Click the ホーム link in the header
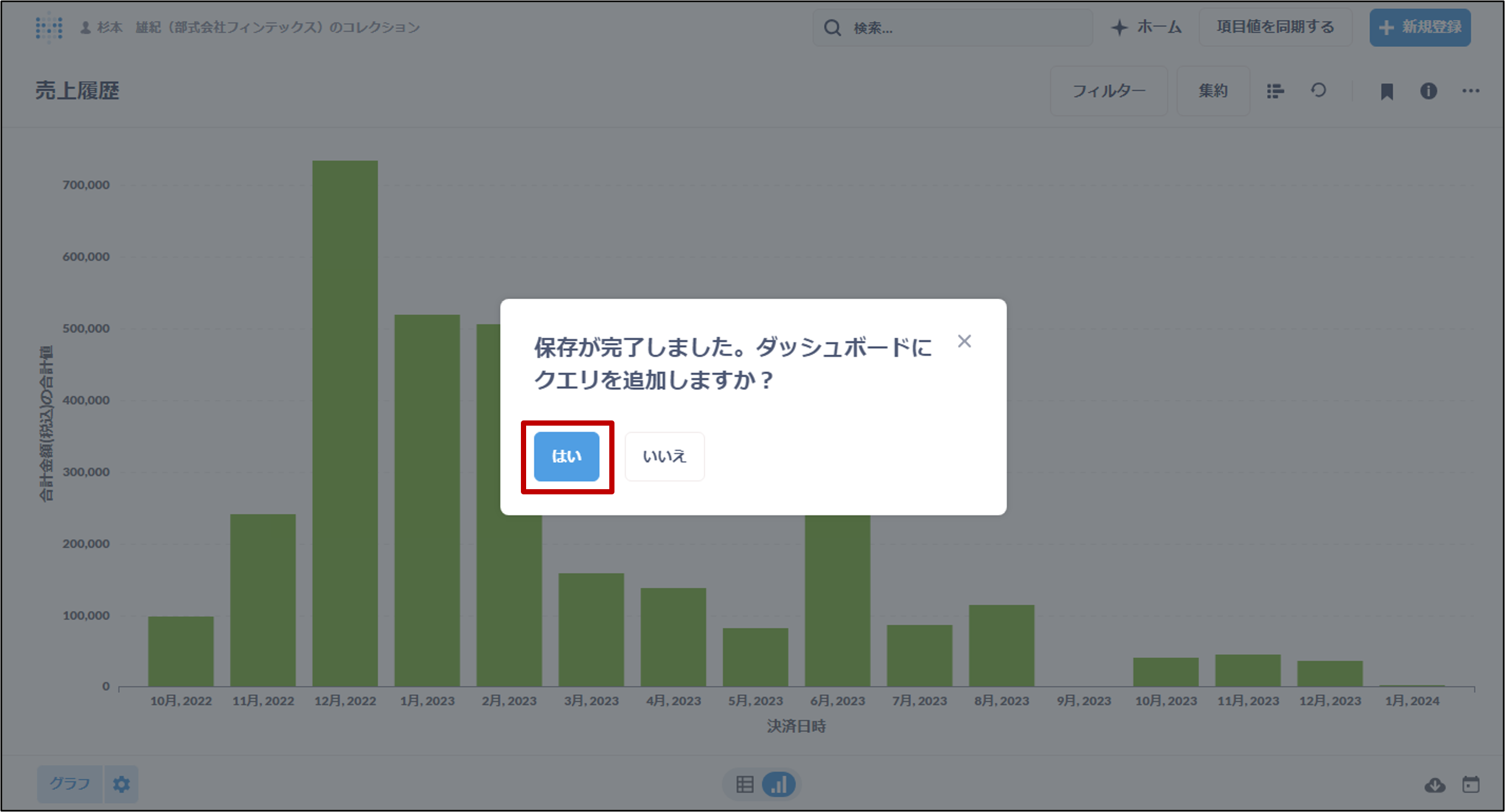Viewport: 1505px width, 812px height. [1146, 28]
